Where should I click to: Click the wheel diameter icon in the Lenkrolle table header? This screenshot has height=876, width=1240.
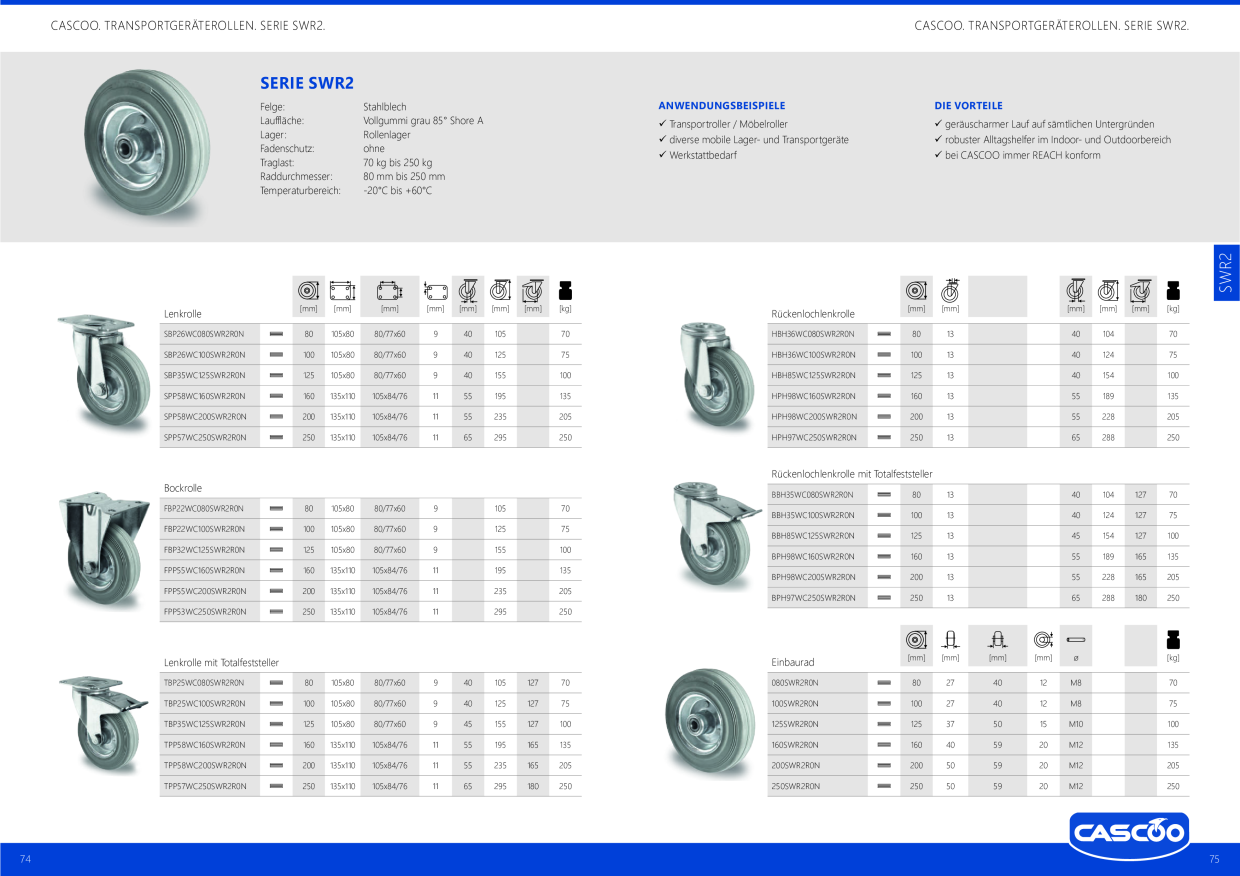[308, 290]
